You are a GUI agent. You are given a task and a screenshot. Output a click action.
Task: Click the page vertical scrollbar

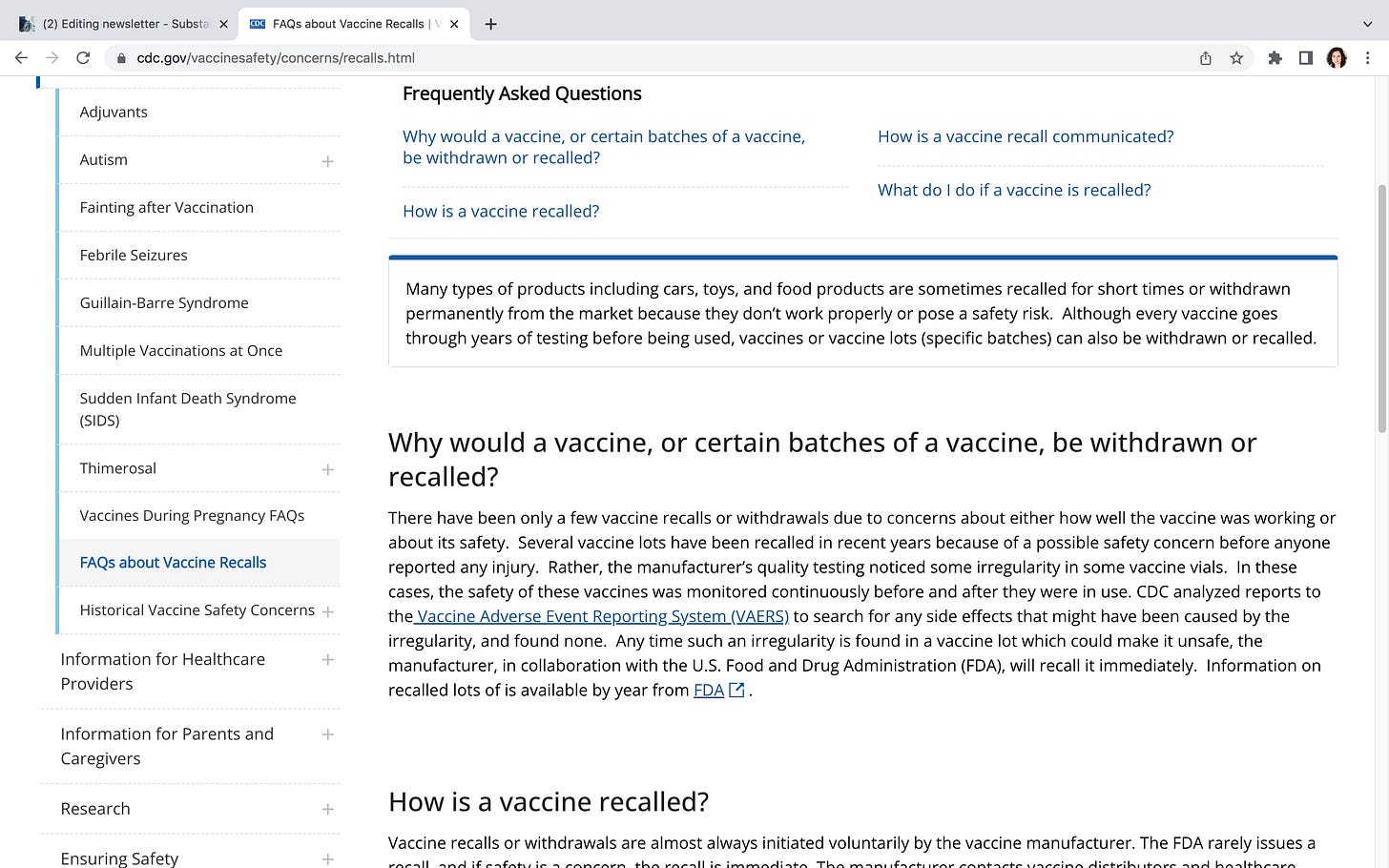click(1382, 310)
